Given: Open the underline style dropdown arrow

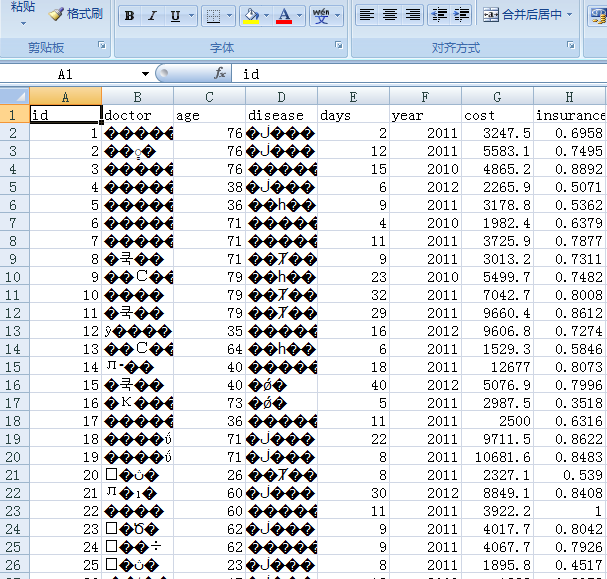Looking at the screenshot, I should (191, 16).
